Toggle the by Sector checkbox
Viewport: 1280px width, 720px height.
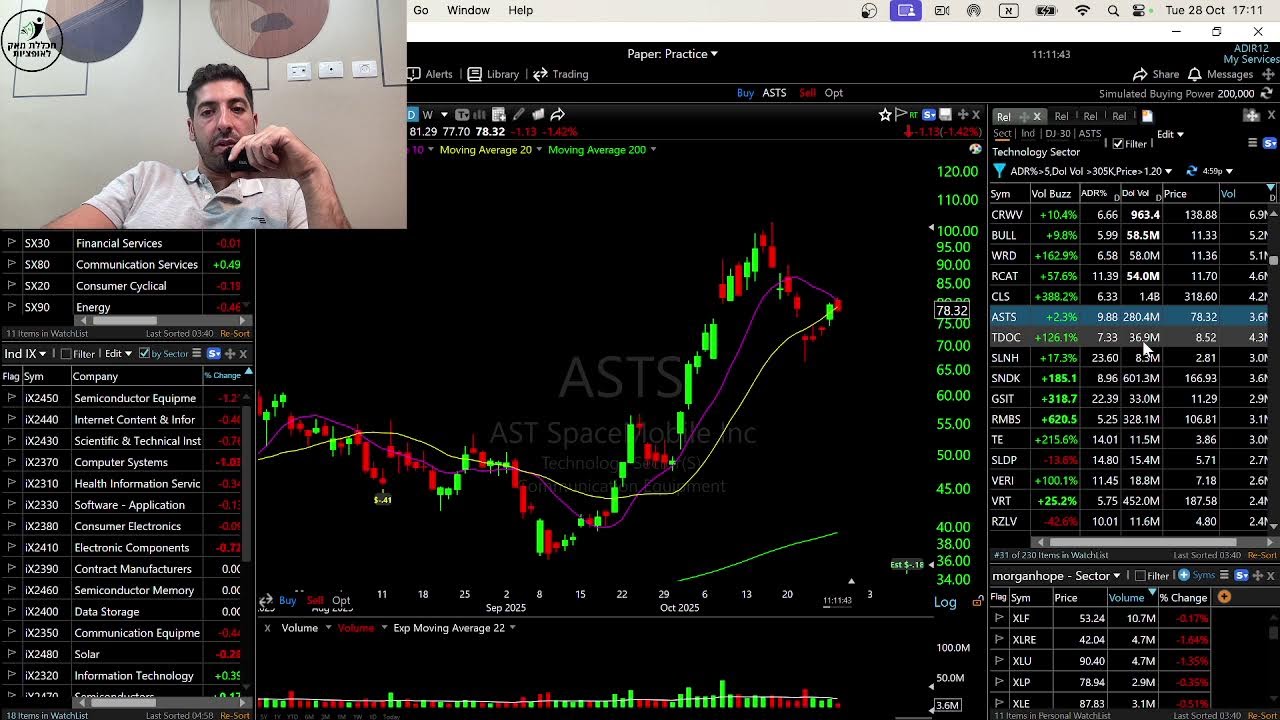point(144,354)
